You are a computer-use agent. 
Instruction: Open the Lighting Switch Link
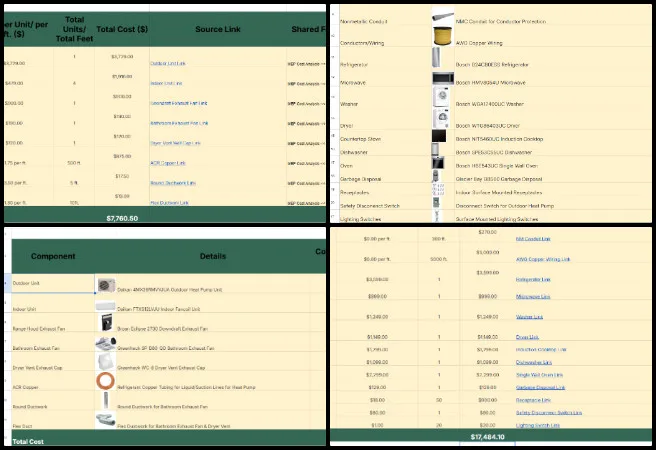538,425
